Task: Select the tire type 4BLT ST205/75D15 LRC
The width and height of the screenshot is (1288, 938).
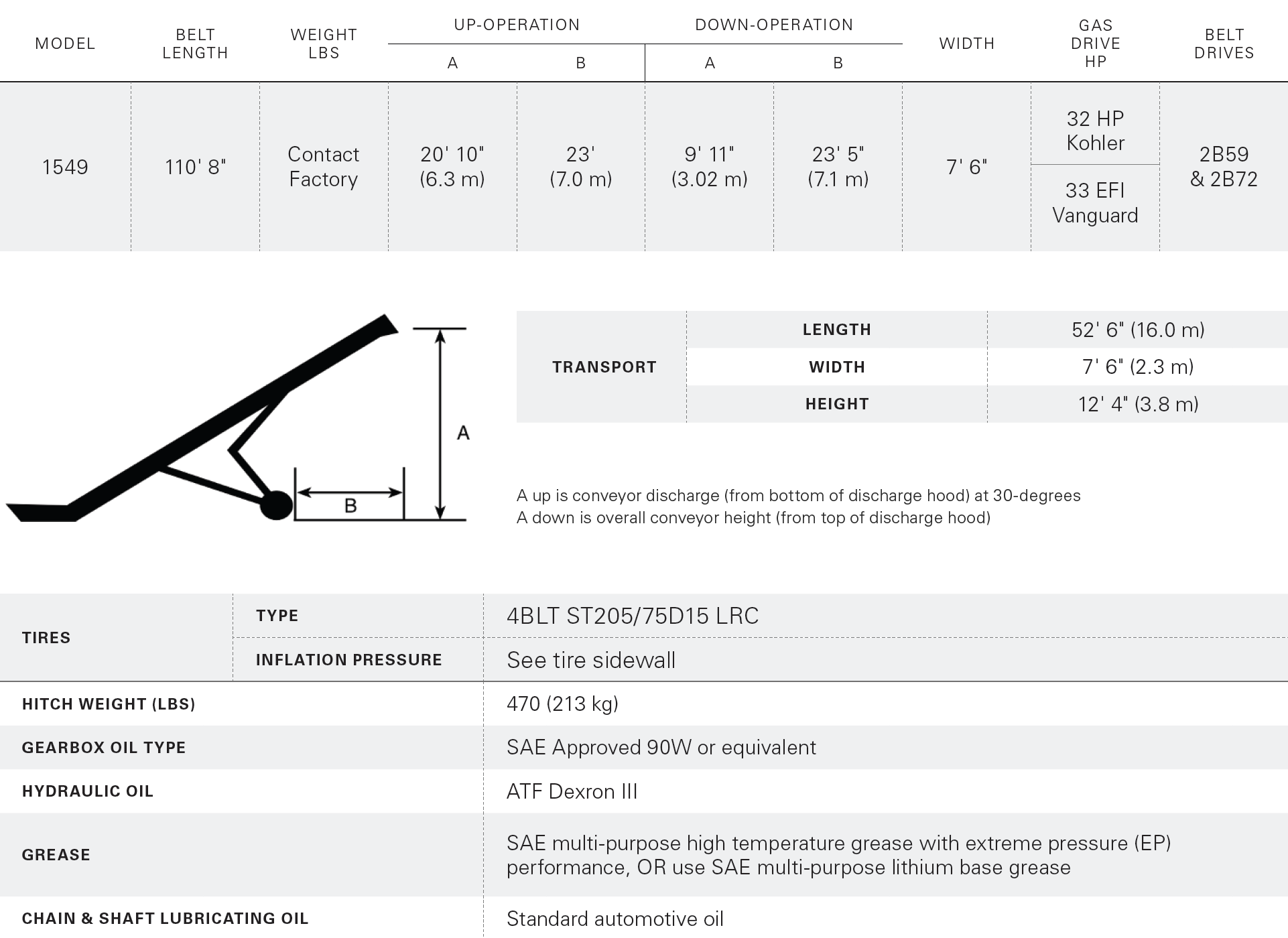Action: pos(633,616)
